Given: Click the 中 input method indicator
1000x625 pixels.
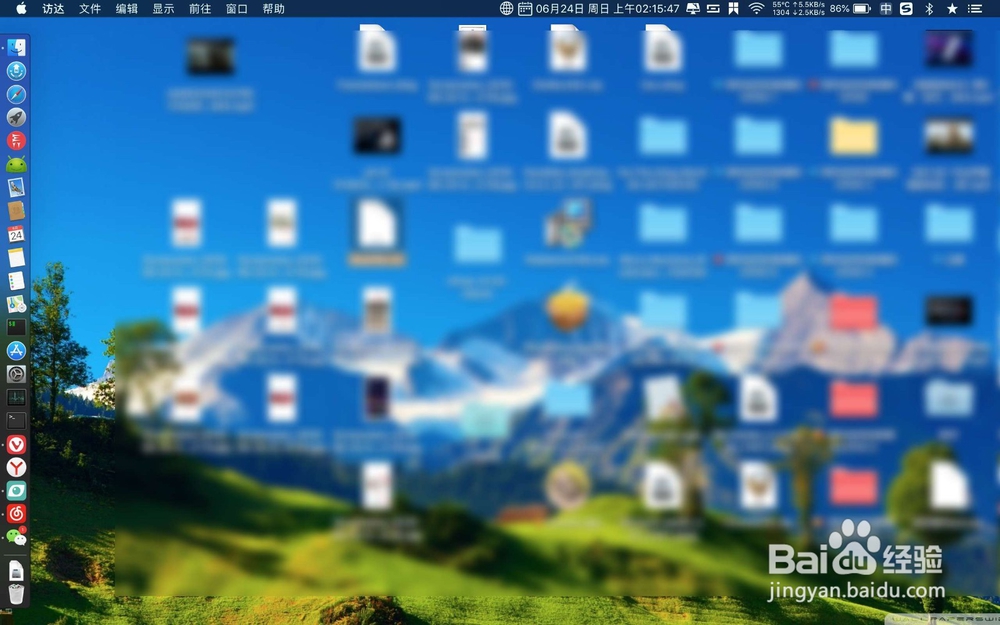Looking at the screenshot, I should click(886, 8).
